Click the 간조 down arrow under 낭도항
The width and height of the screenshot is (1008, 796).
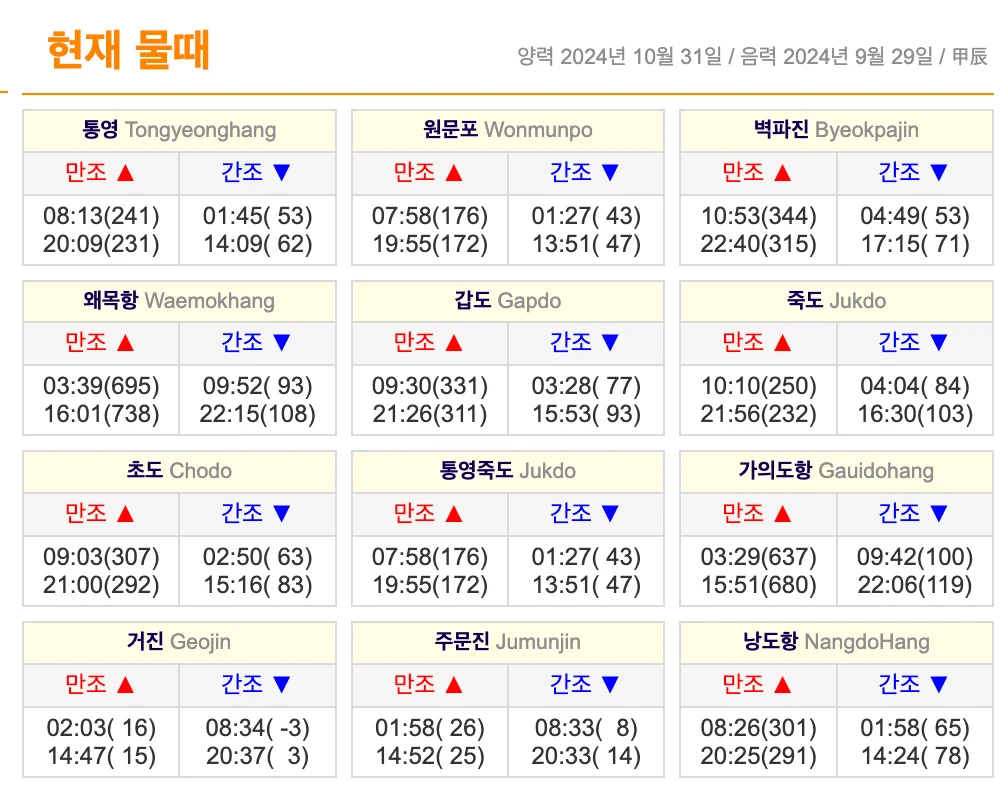pos(914,685)
